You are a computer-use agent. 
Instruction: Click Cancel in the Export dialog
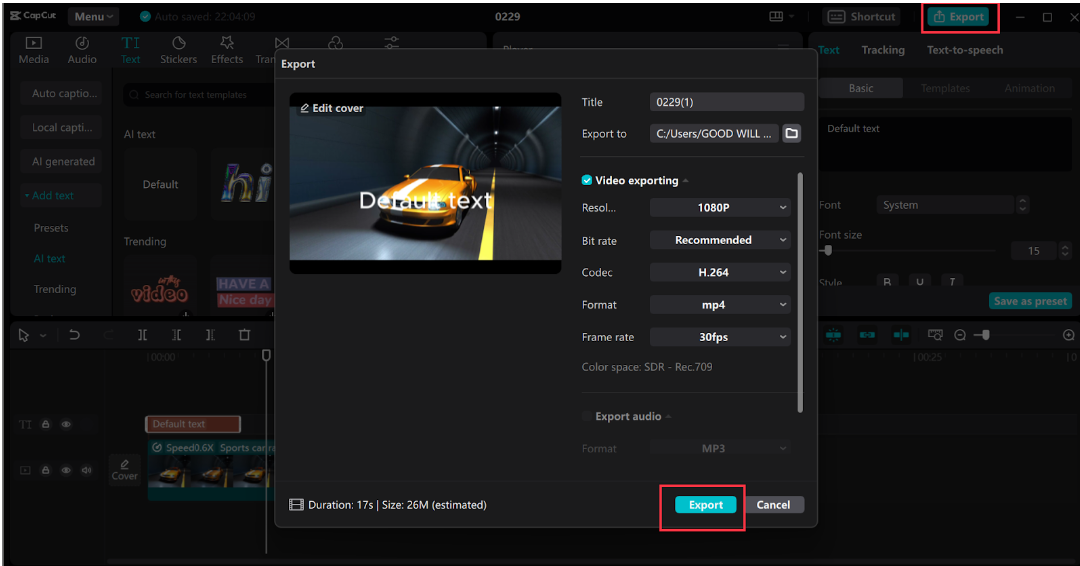pyautogui.click(x=773, y=505)
